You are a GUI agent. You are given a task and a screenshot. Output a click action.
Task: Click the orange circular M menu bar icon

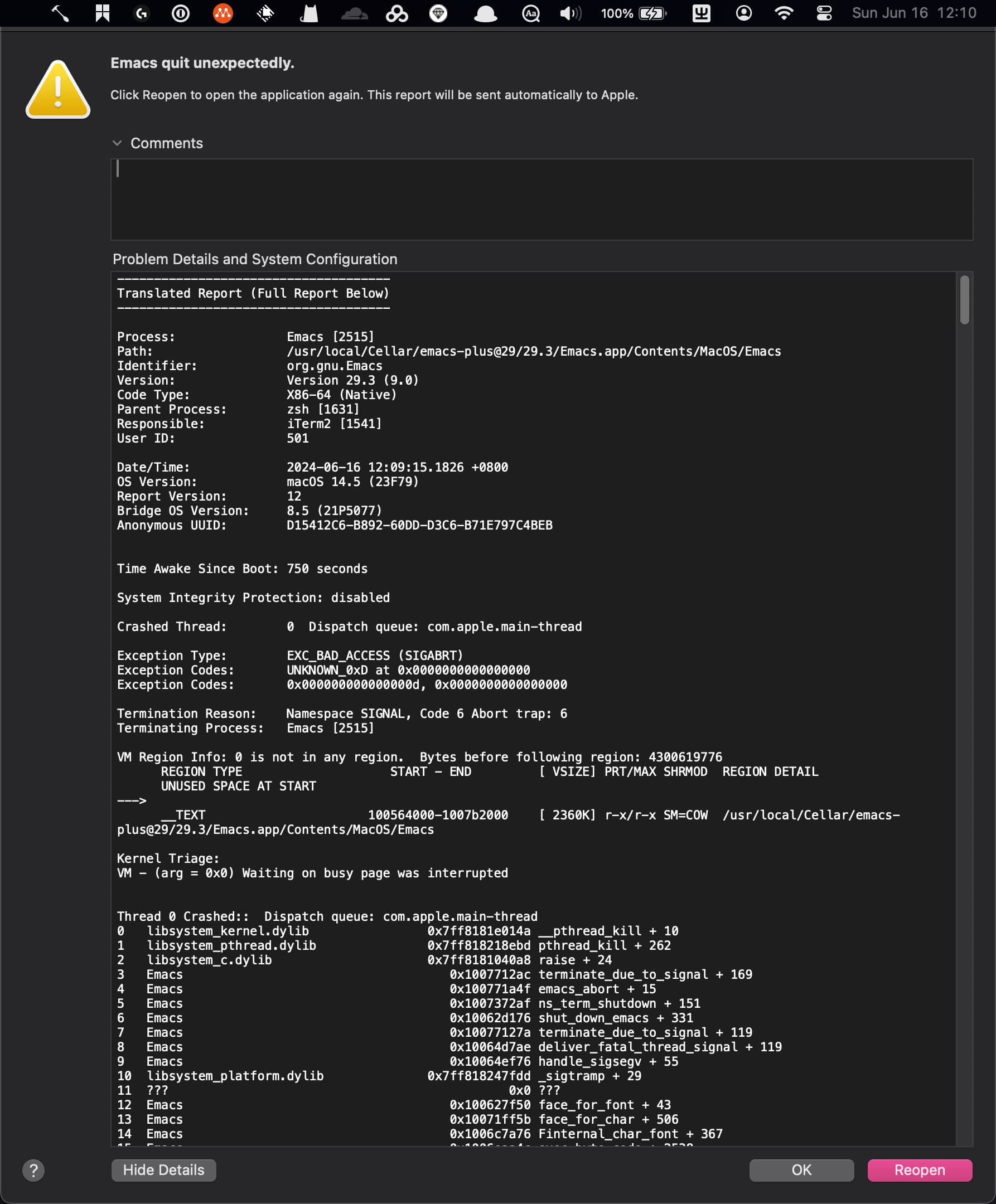223,13
